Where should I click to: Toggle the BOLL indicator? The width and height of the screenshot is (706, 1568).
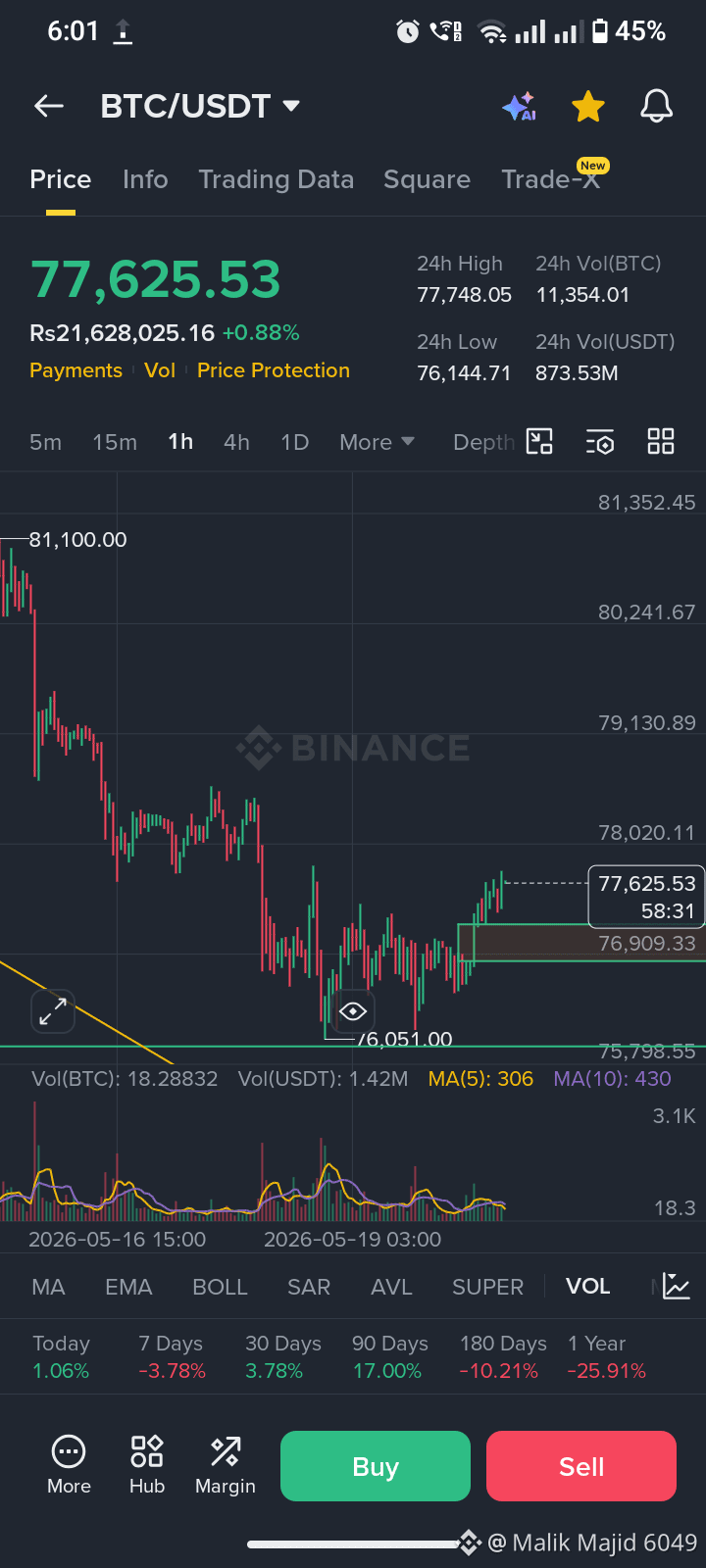(220, 1287)
